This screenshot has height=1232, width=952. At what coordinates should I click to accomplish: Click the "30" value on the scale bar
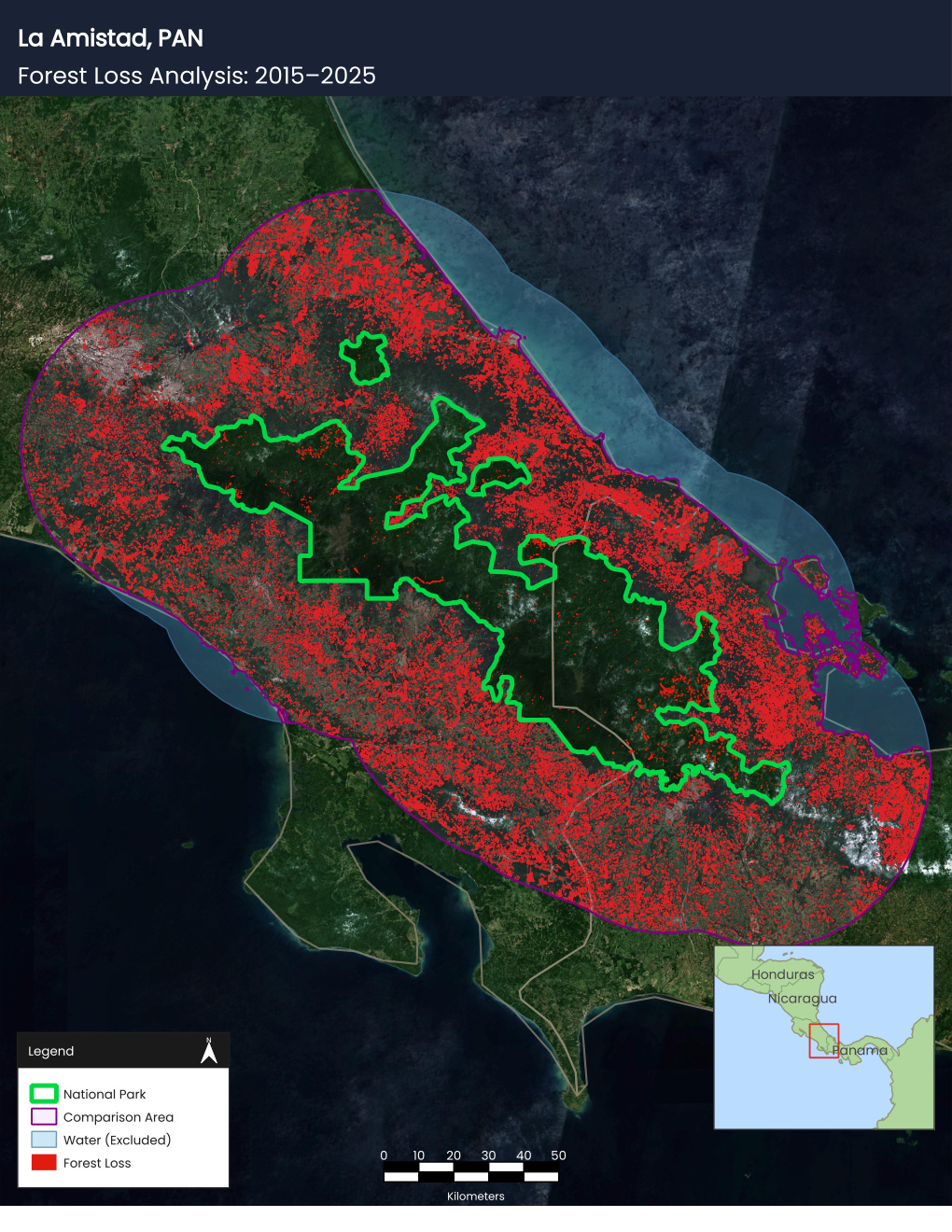(488, 1155)
